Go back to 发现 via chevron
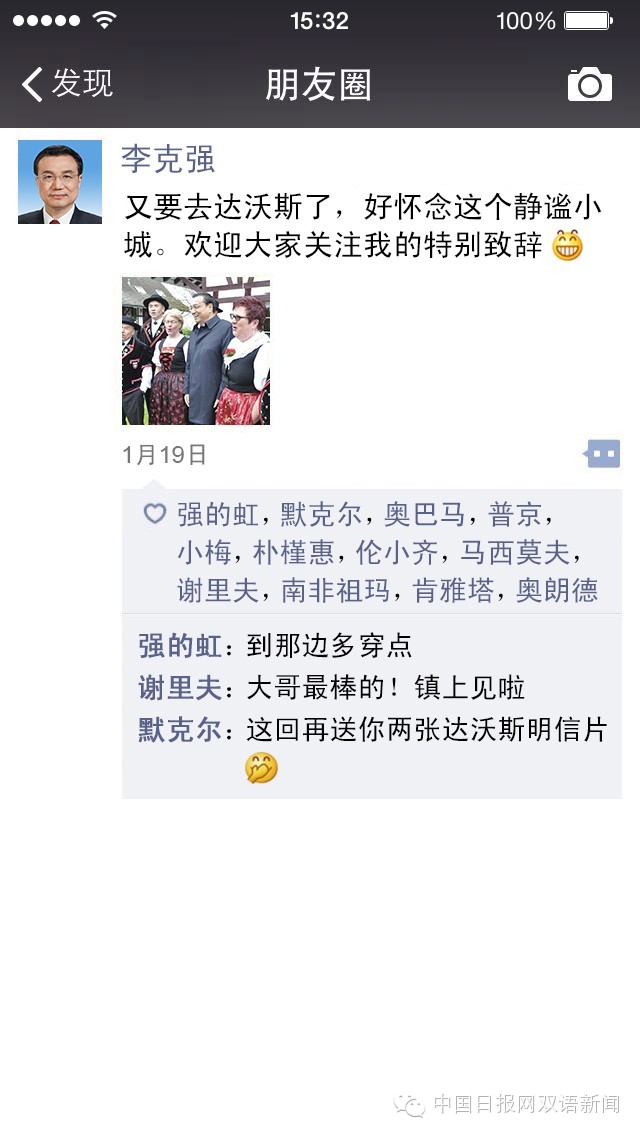The image size is (640, 1136). point(32,84)
